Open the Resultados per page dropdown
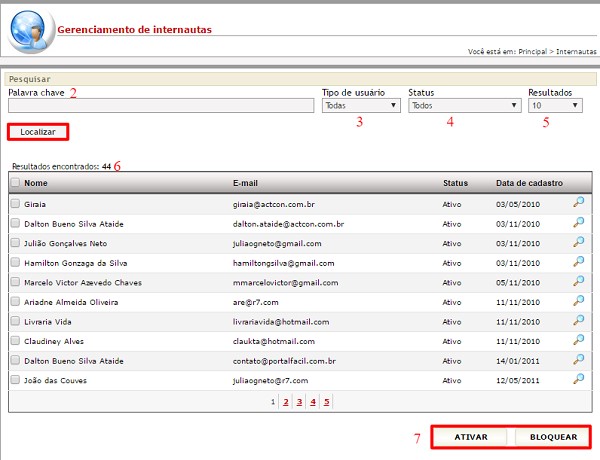This screenshot has height=460, width=600. click(555, 105)
